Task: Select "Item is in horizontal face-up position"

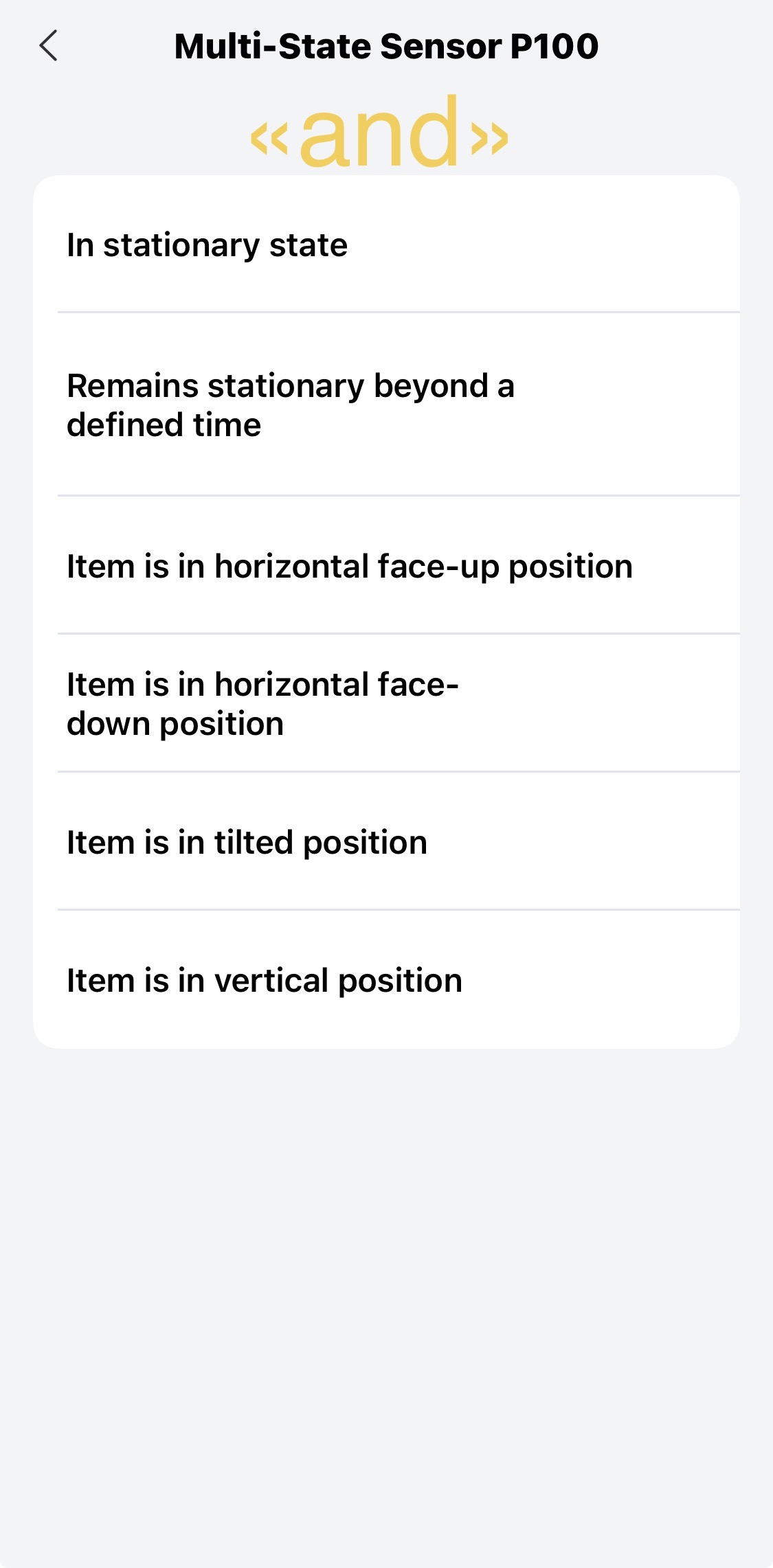Action: pyautogui.click(x=386, y=567)
